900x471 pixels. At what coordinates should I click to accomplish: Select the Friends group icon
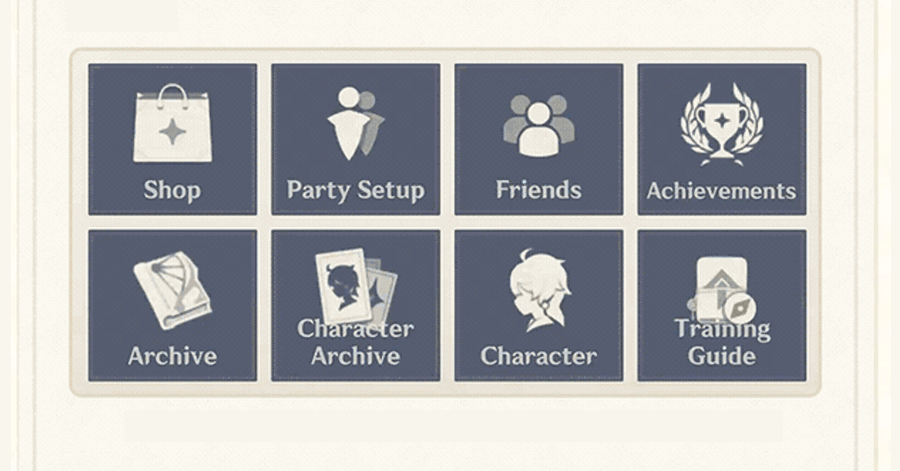538,126
